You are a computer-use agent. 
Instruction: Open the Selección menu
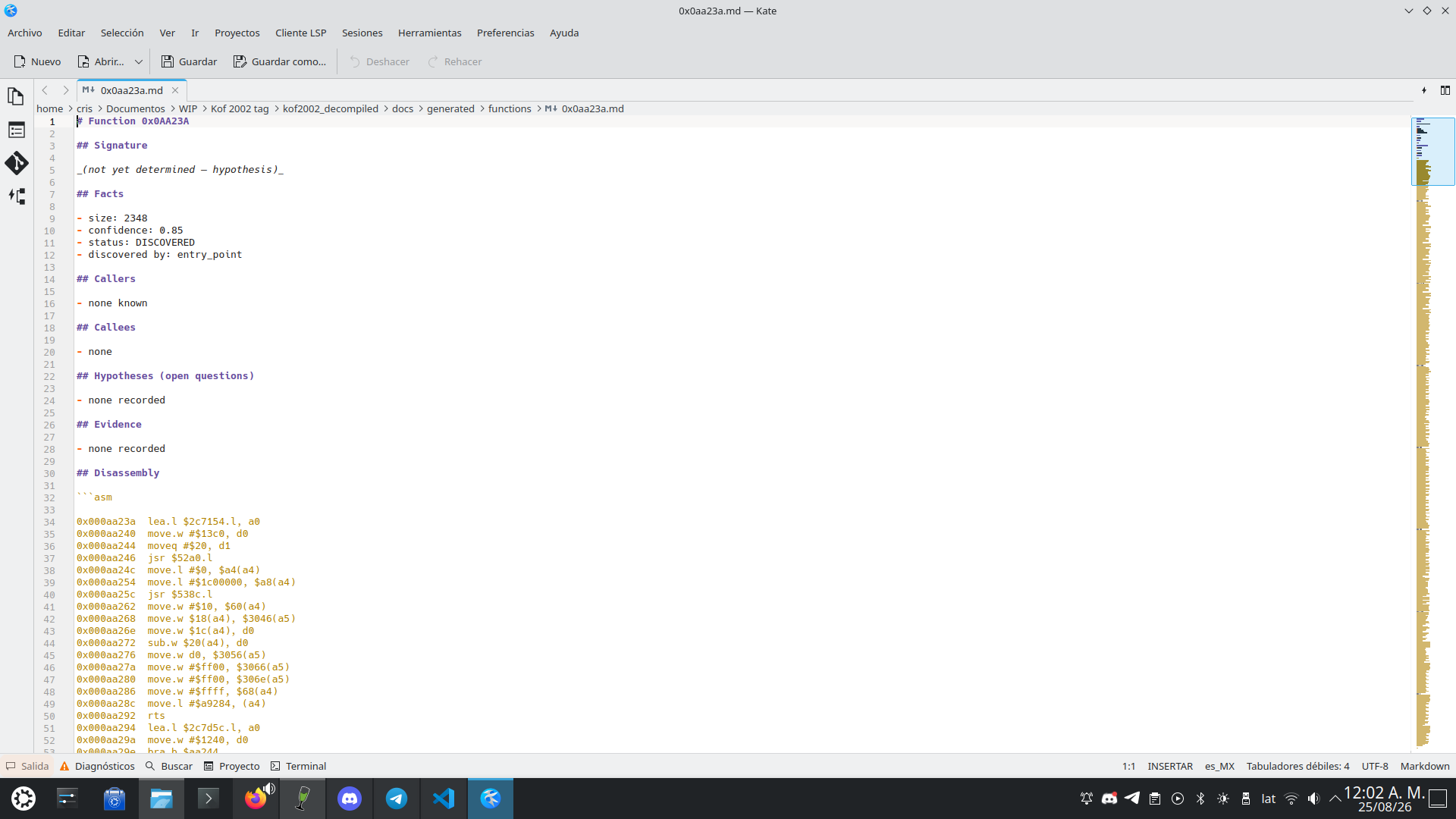point(122,33)
